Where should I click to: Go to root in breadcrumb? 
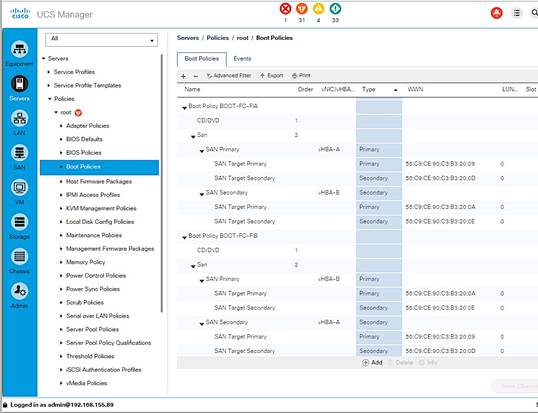point(242,38)
